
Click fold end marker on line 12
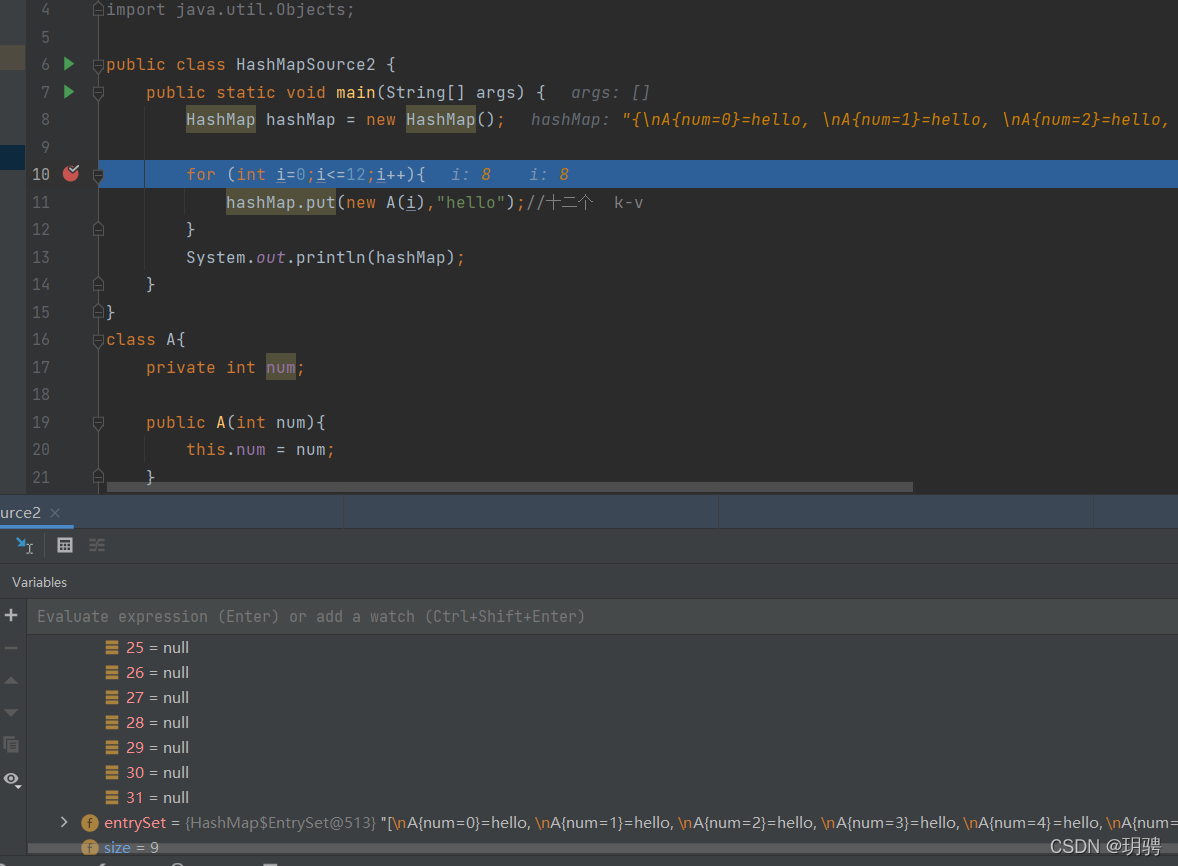pos(98,229)
